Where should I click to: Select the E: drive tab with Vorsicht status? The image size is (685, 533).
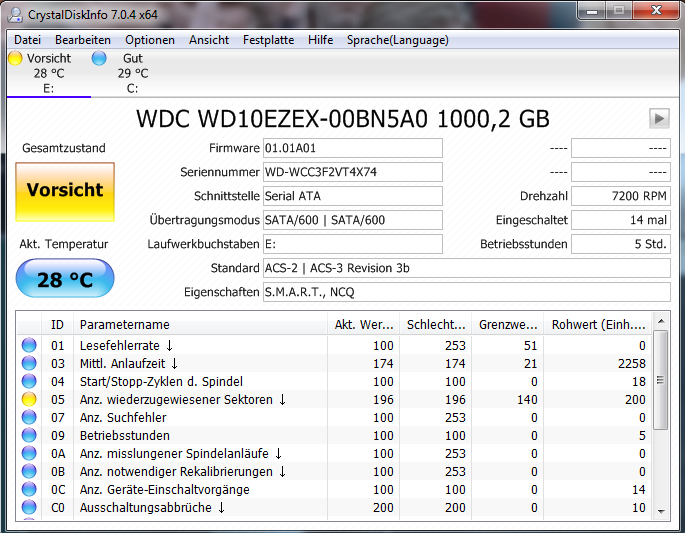pos(48,73)
